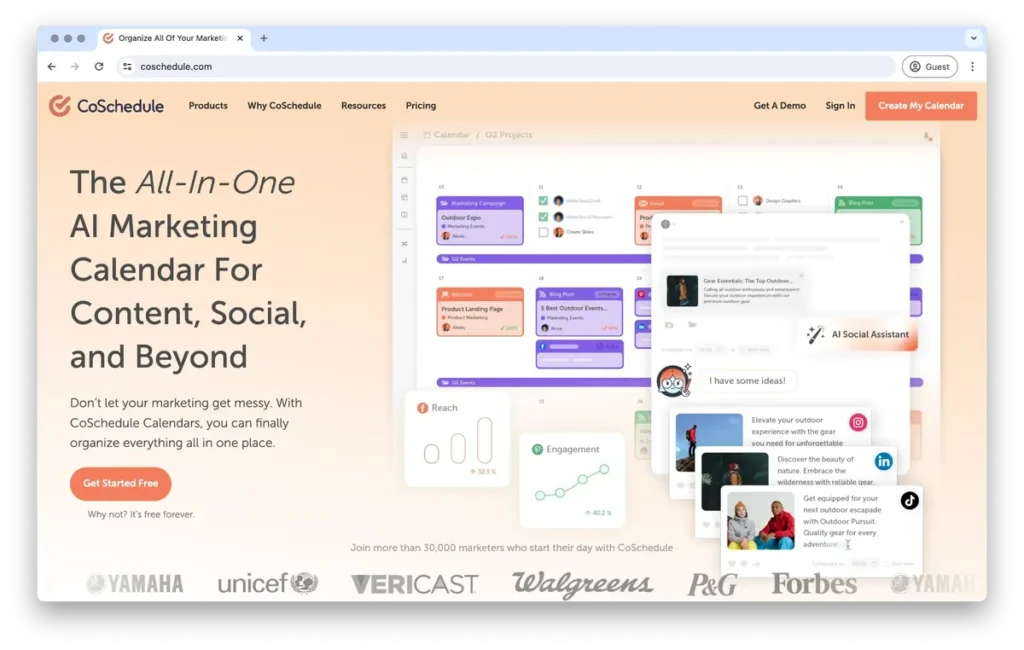1024x650 pixels.
Task: Click the Walgreens logo
Action: click(583, 584)
